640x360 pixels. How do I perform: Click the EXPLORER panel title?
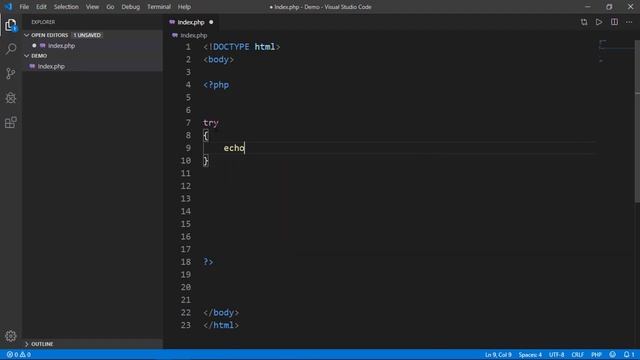[43, 22]
